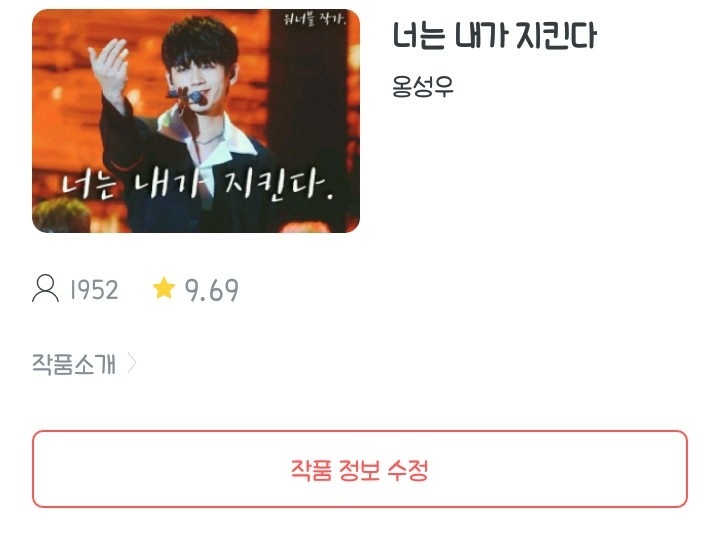
Task: Click the 작품 정보 수정 button
Action: 360,469
